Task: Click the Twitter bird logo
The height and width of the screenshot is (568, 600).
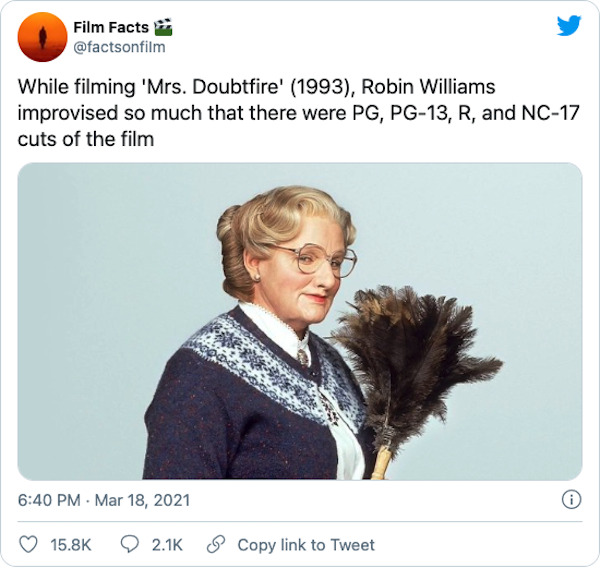Action: click(569, 26)
